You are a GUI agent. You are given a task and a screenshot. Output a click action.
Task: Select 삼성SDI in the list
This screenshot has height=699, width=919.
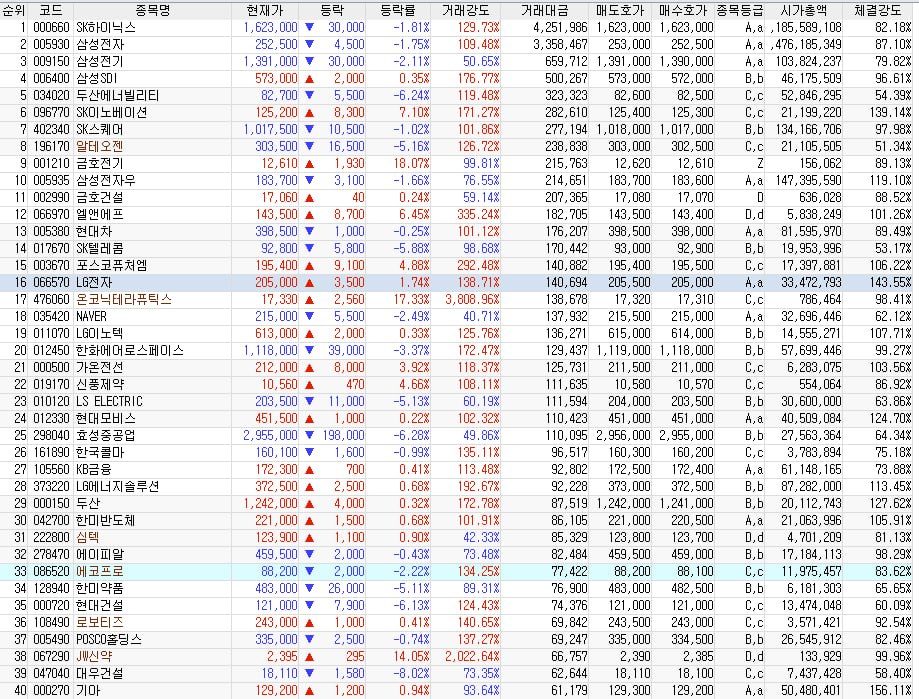click(97, 79)
